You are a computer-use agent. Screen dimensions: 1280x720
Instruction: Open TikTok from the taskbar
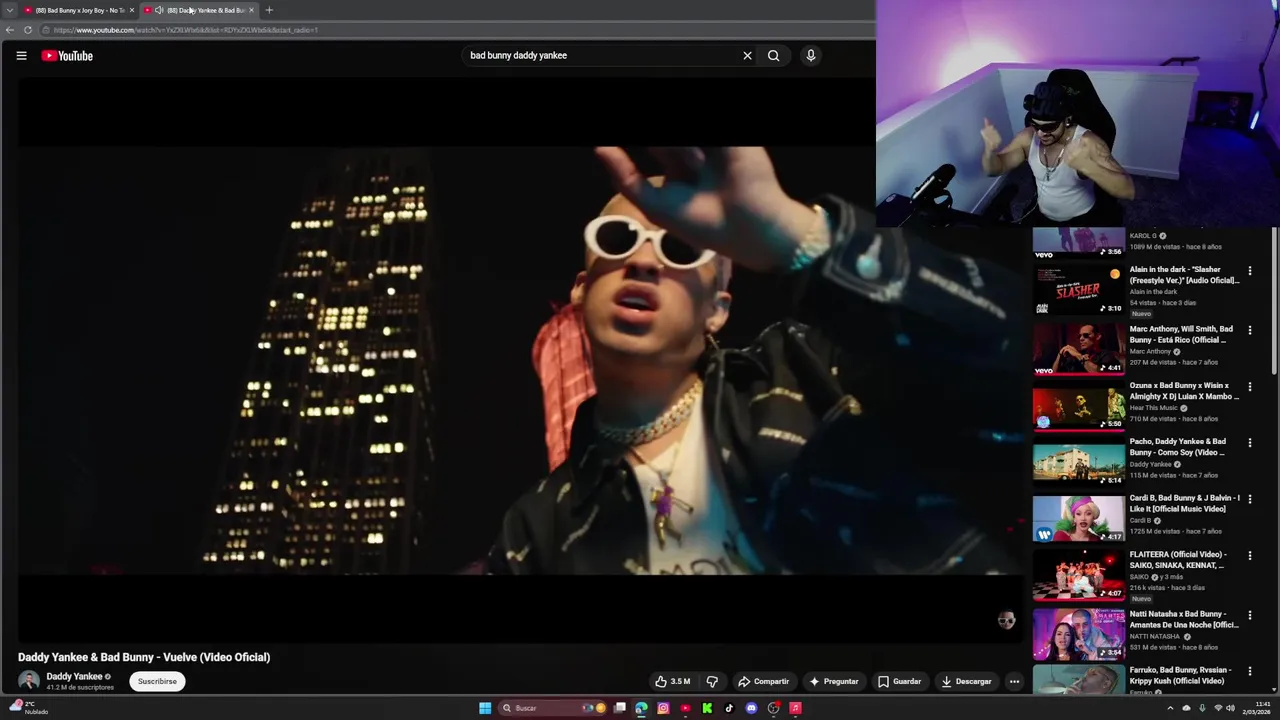(x=729, y=708)
